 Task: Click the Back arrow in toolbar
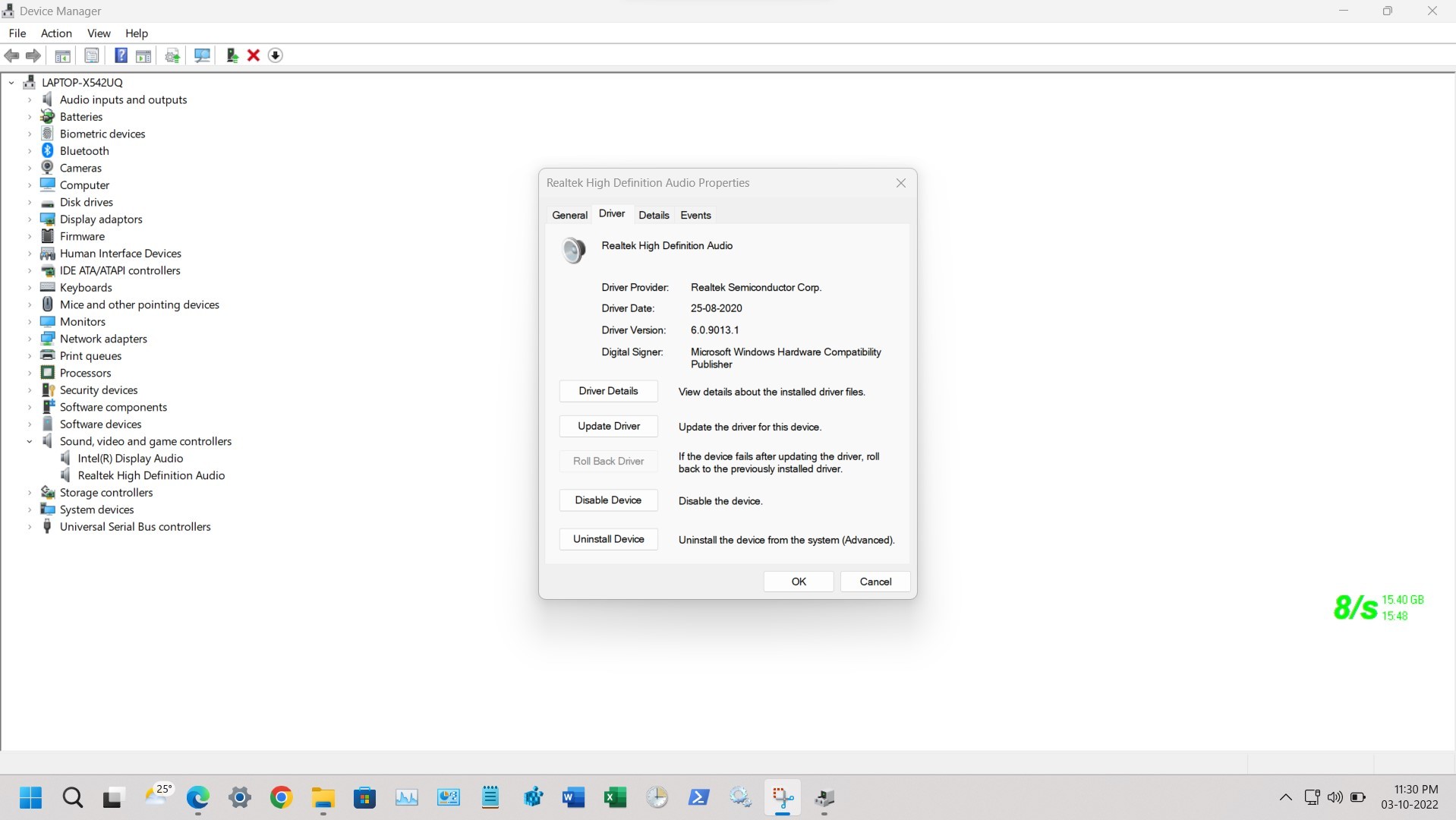[x=11, y=55]
